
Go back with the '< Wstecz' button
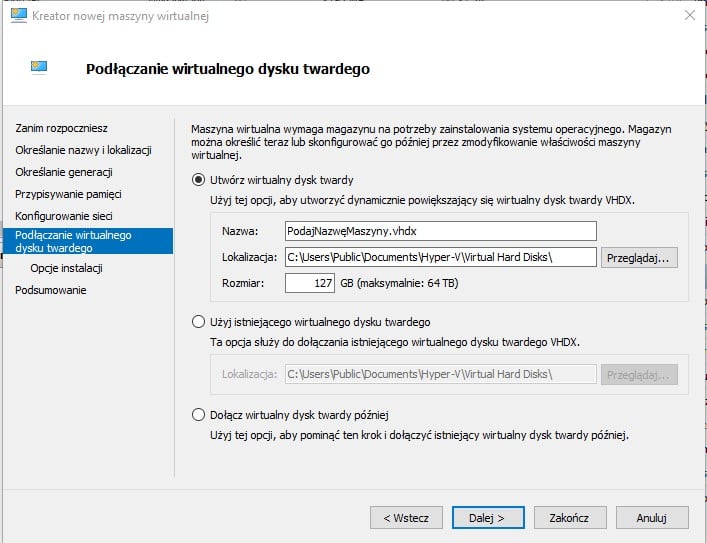click(x=406, y=518)
